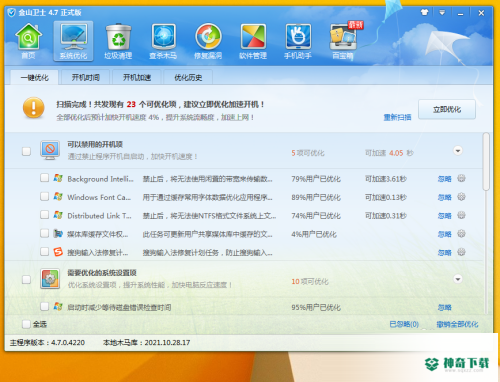
Task: Check the Windows Font Ca... item checkbox
Action: point(44,196)
